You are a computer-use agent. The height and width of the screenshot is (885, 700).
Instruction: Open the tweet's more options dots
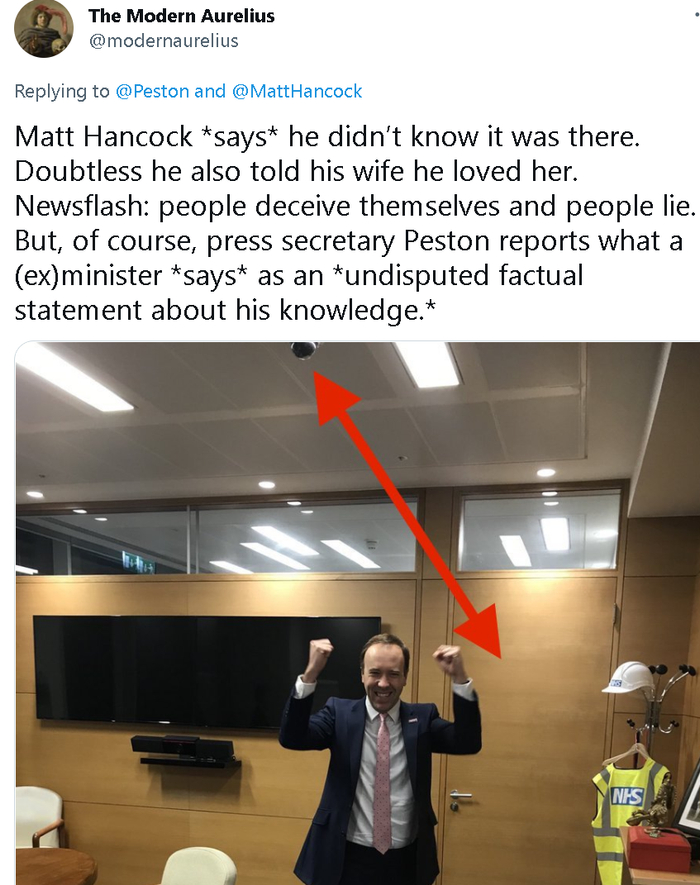coord(696,15)
